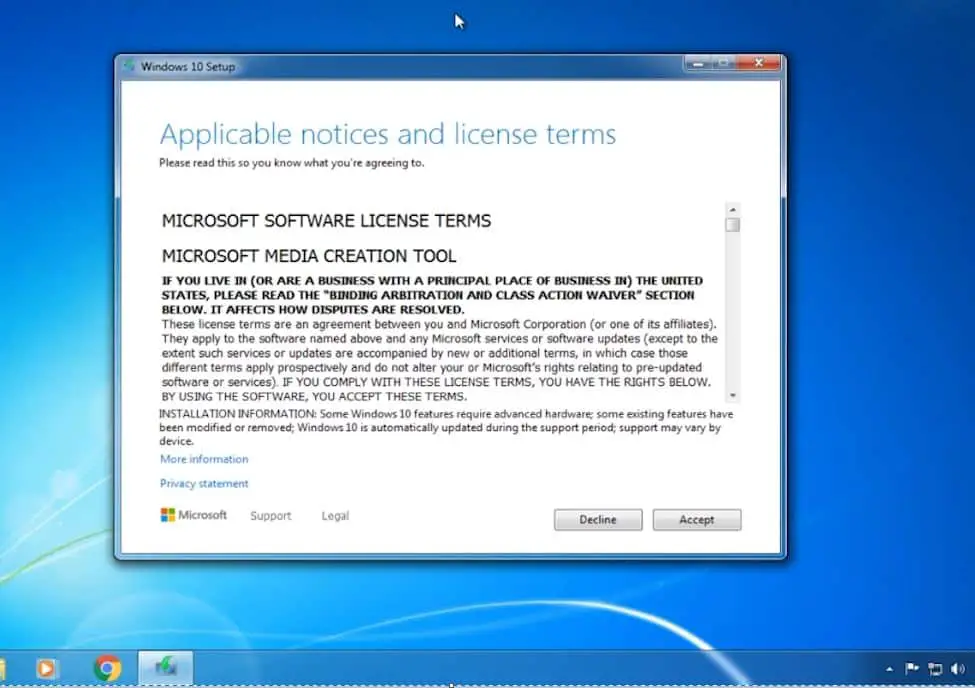The image size is (975, 688).
Task: Click the license terms scrollbar thumb
Action: tap(733, 225)
